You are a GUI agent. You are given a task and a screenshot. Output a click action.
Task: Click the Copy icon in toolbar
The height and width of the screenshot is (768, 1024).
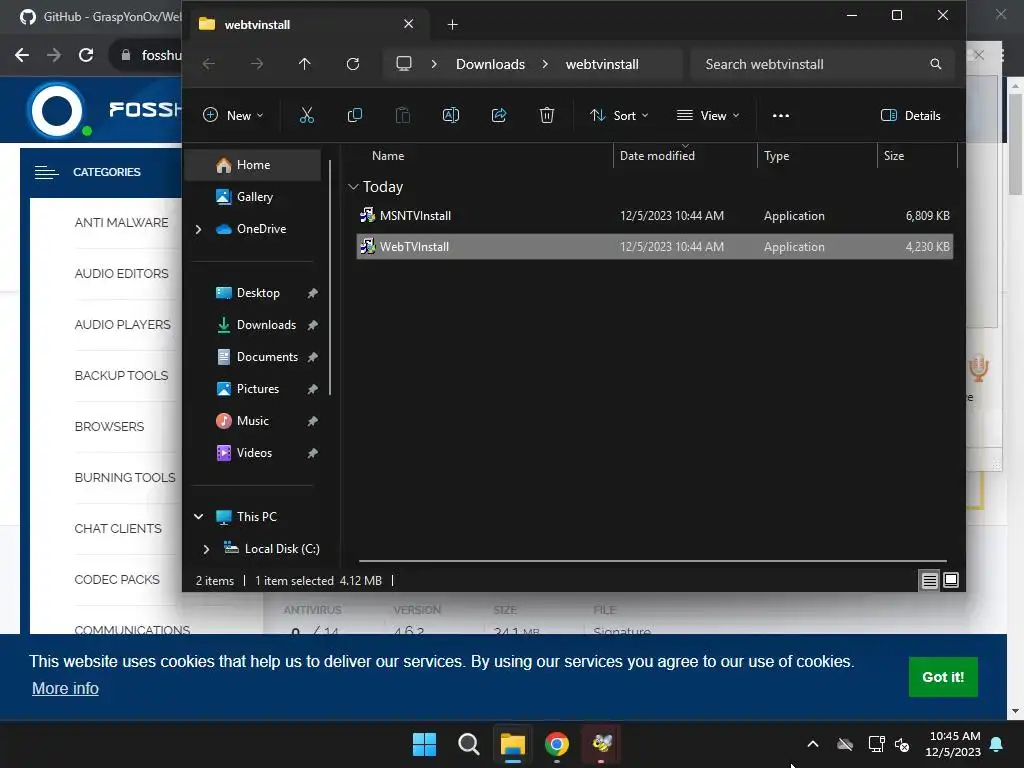(355, 116)
